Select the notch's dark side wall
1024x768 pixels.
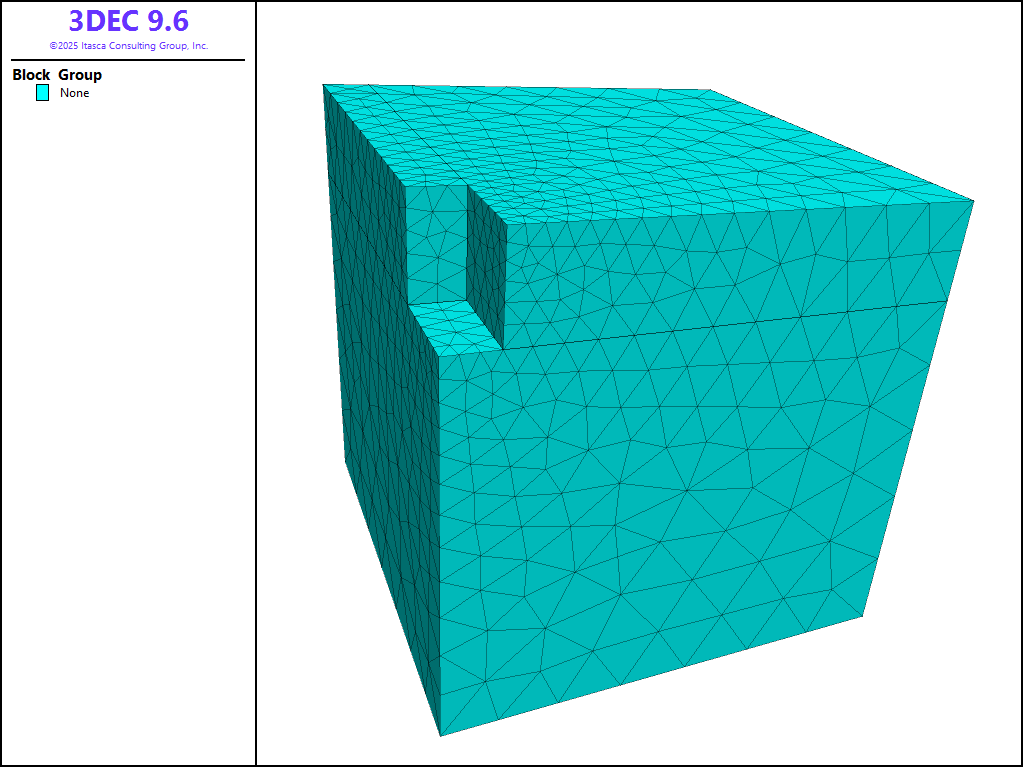[x=486, y=270]
